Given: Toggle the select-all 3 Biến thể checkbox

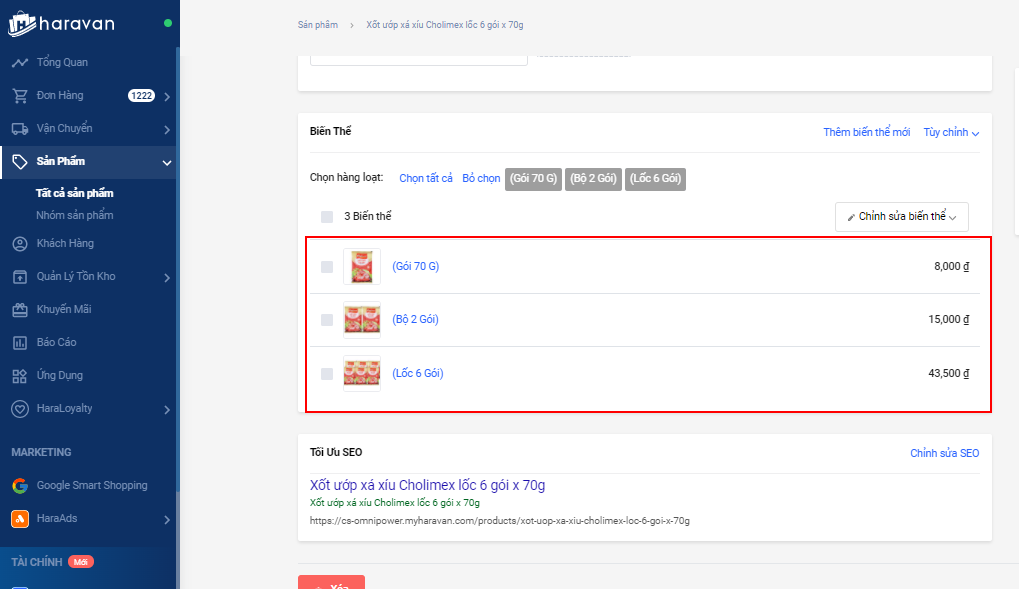Looking at the screenshot, I should tap(327, 217).
